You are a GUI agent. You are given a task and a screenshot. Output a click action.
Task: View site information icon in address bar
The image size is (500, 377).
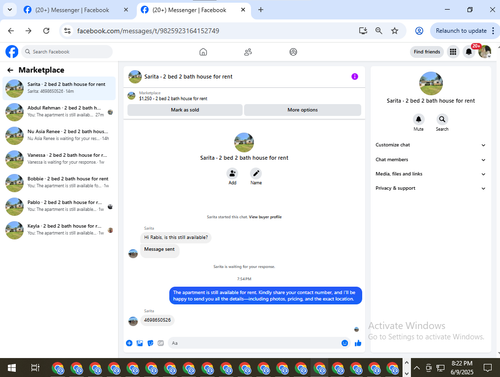[x=67, y=31]
